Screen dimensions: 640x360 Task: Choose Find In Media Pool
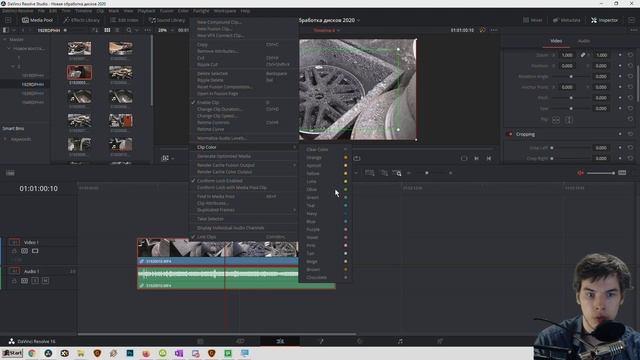244,196
